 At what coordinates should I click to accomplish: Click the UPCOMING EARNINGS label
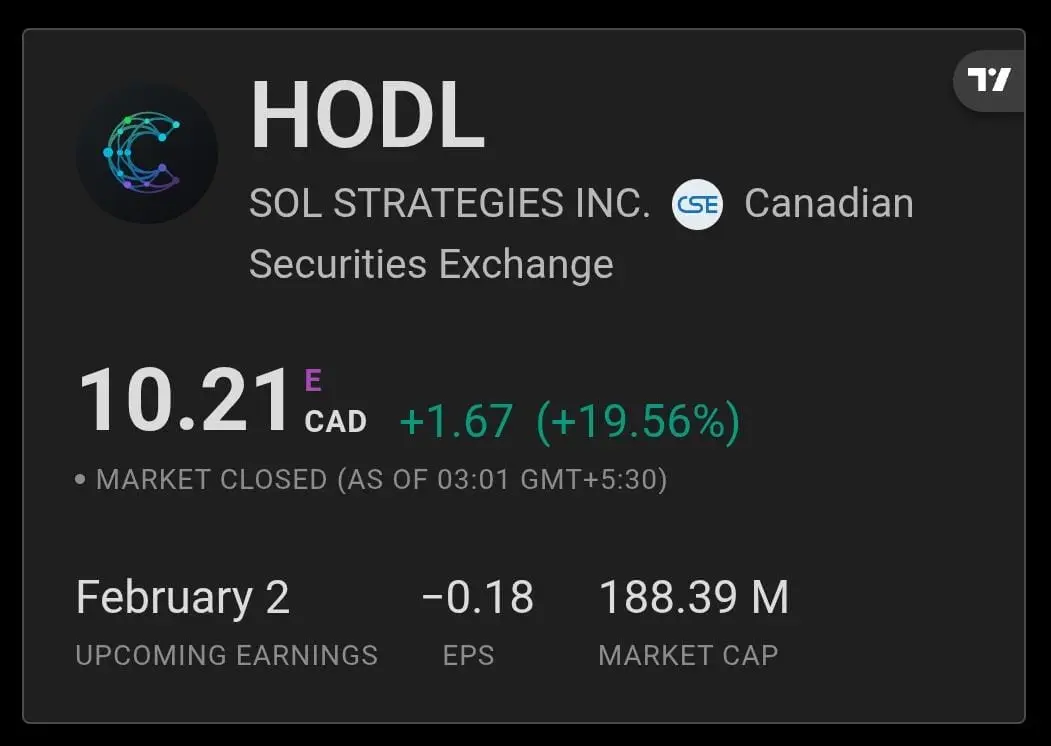[x=227, y=656]
